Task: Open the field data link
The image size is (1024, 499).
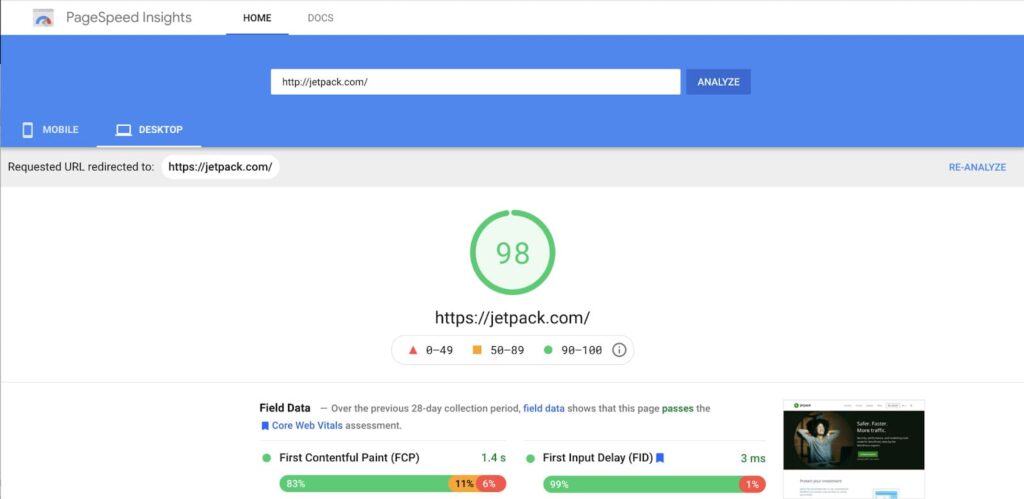Action: (x=543, y=409)
